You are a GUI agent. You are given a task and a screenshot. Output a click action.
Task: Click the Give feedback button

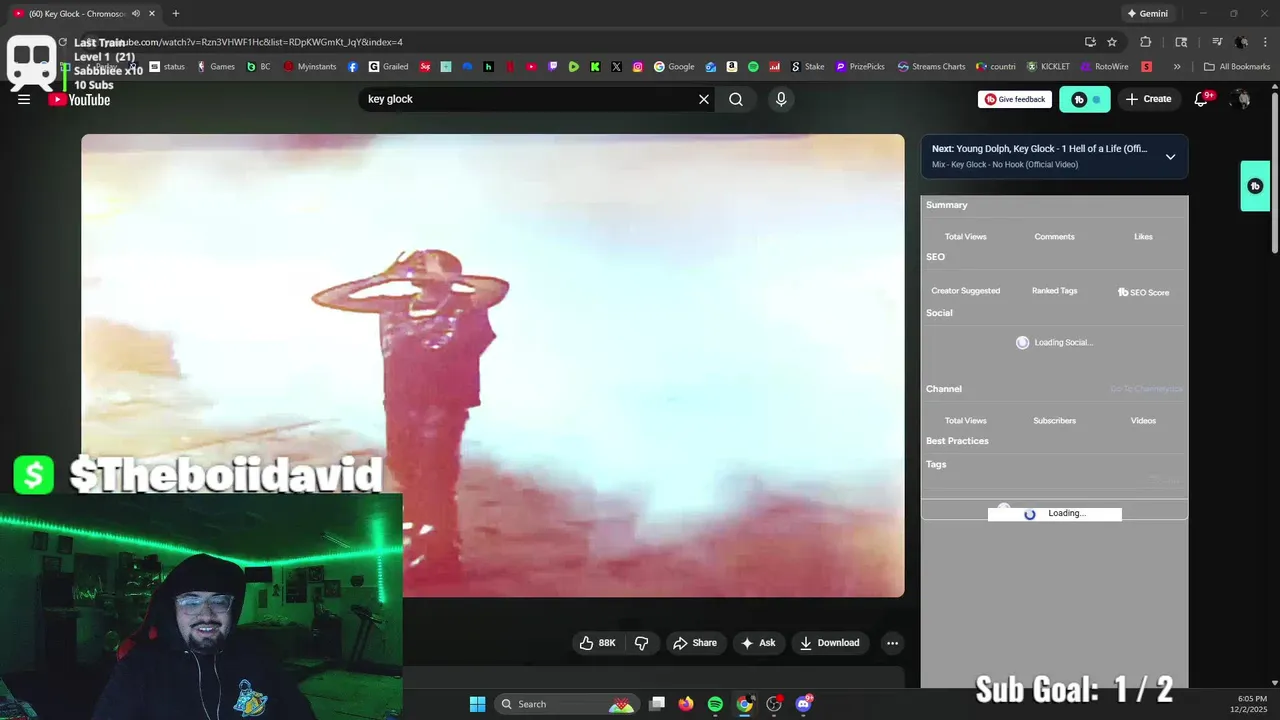tap(1015, 99)
